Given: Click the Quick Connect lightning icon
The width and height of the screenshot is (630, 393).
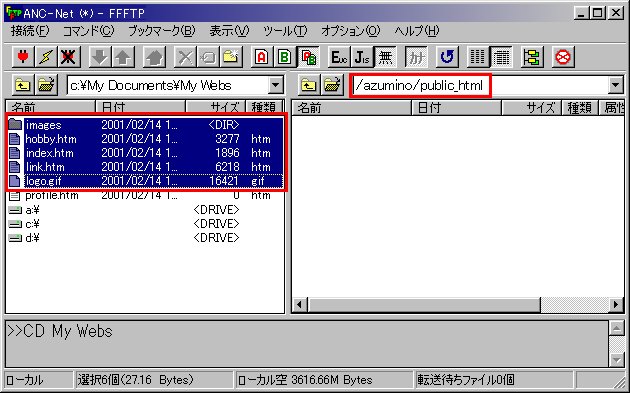Looking at the screenshot, I should 45,57.
